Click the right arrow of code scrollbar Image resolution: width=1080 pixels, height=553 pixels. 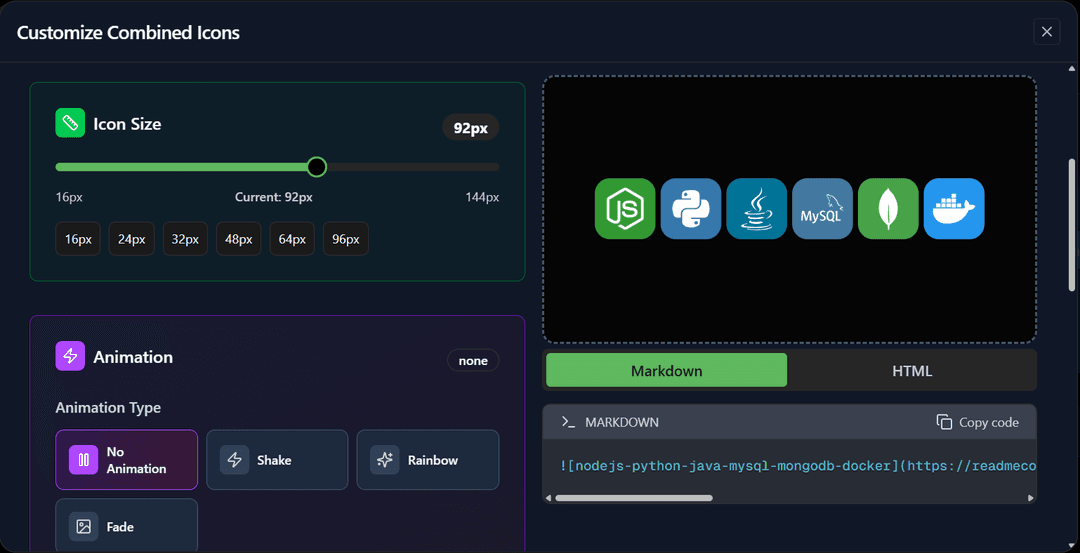pyautogui.click(x=1030, y=498)
